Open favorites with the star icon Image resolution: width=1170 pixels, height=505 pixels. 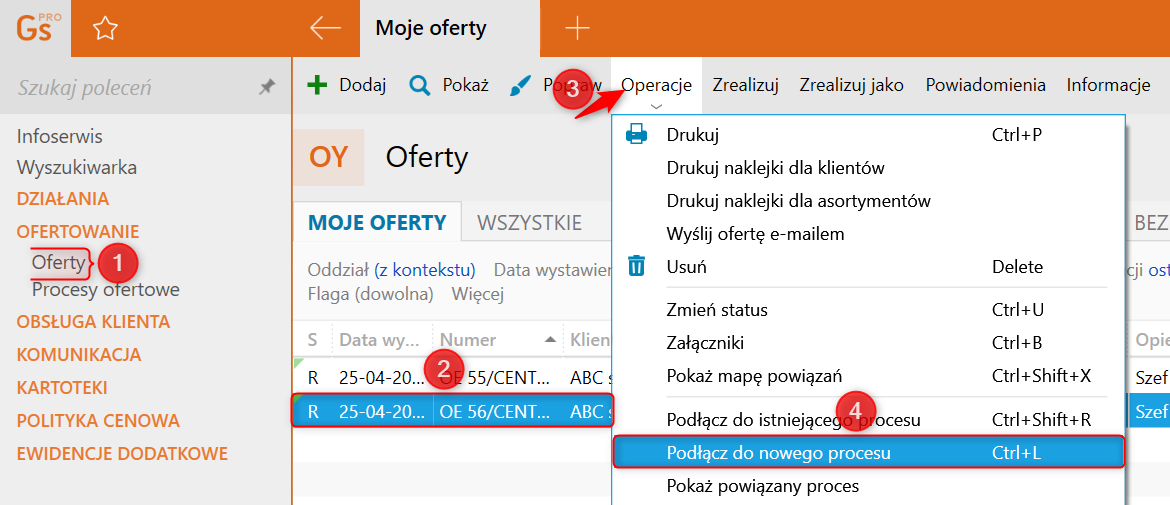point(105,29)
